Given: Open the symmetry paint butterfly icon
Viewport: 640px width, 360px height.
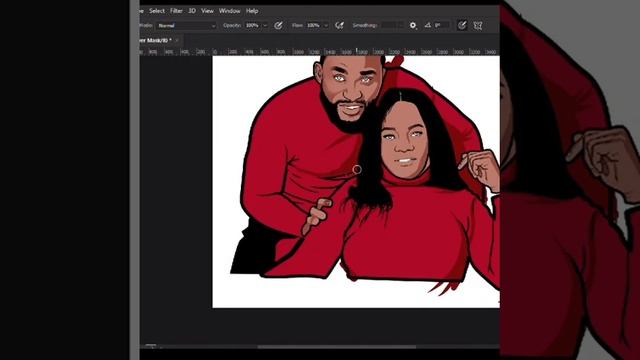Looking at the screenshot, I should point(478,25).
